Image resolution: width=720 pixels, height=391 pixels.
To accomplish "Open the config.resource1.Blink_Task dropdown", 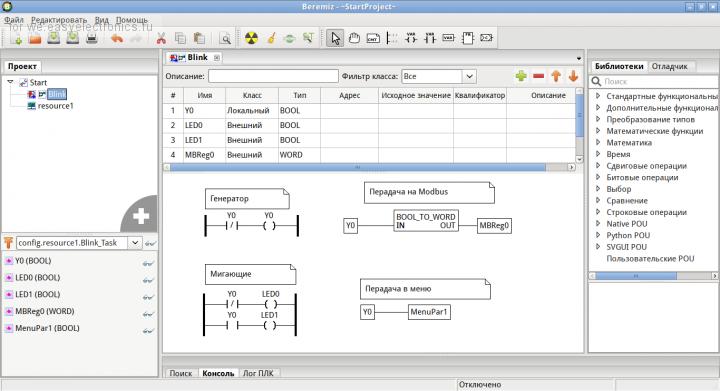I will 135,243.
